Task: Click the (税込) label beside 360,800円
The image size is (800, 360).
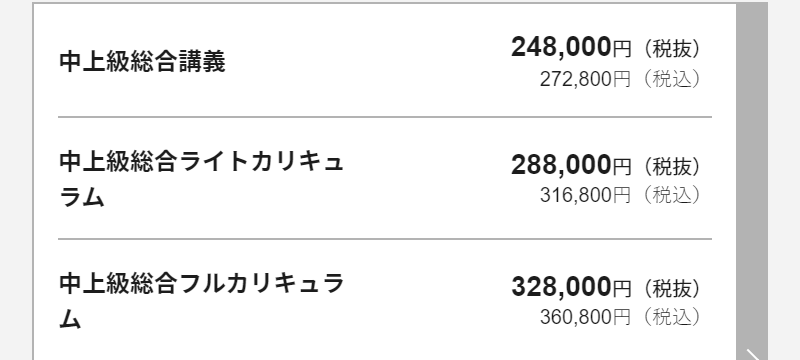Action: click(671, 317)
